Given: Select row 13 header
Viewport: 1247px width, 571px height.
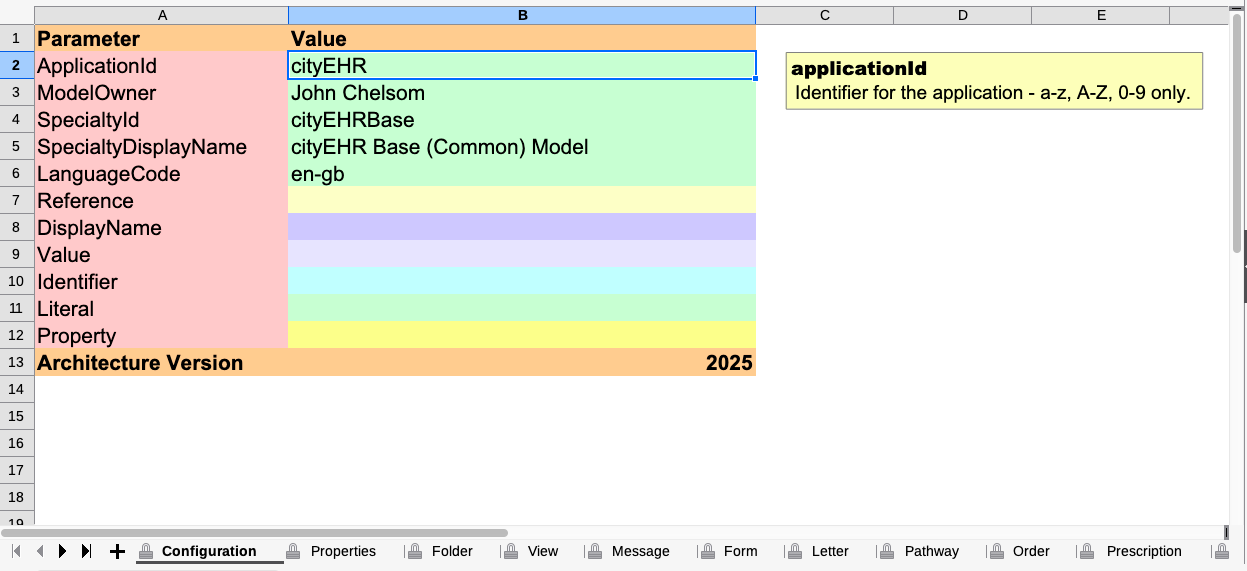Looking at the screenshot, I should pos(17,363).
